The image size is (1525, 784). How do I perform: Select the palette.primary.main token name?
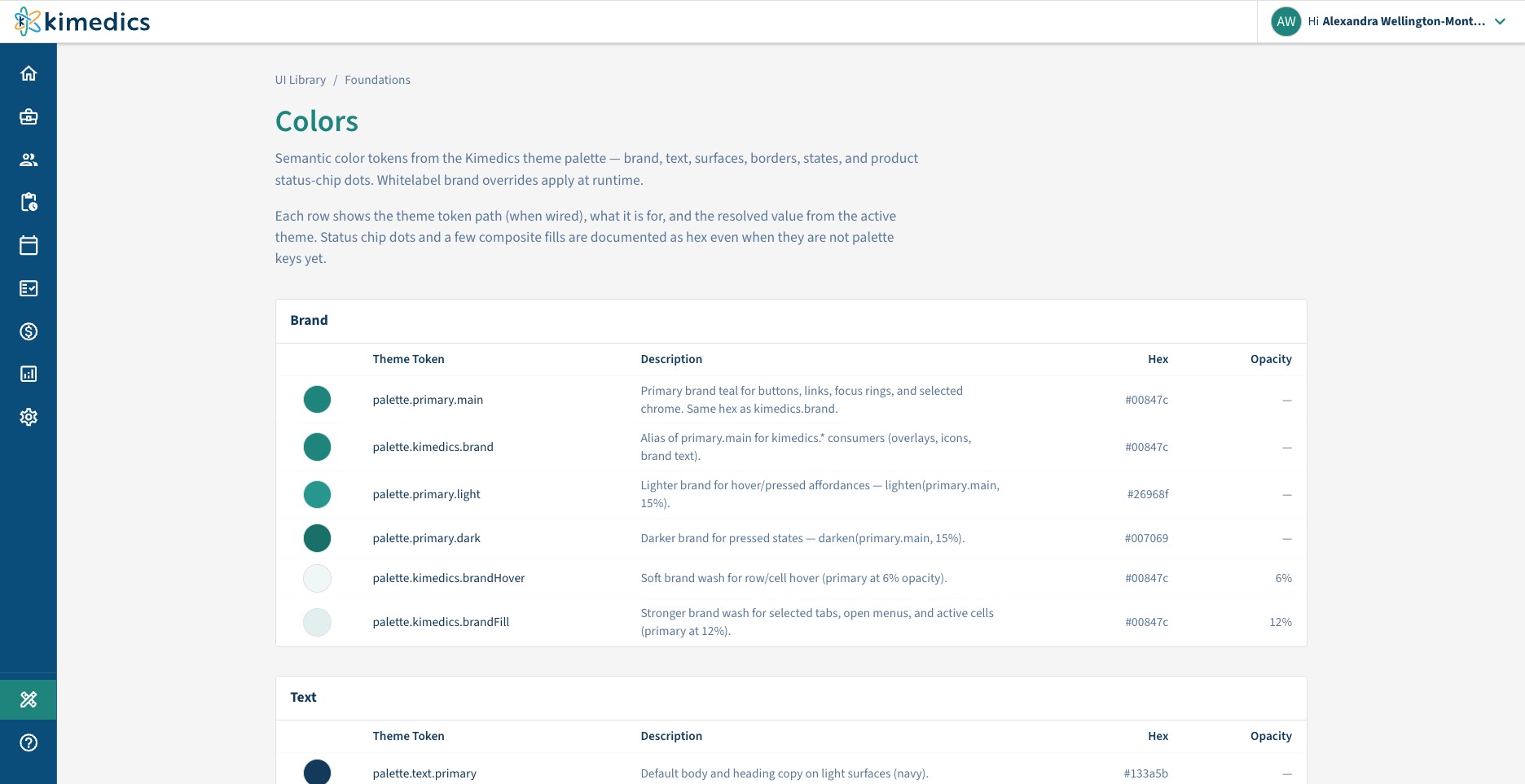pyautogui.click(x=428, y=400)
